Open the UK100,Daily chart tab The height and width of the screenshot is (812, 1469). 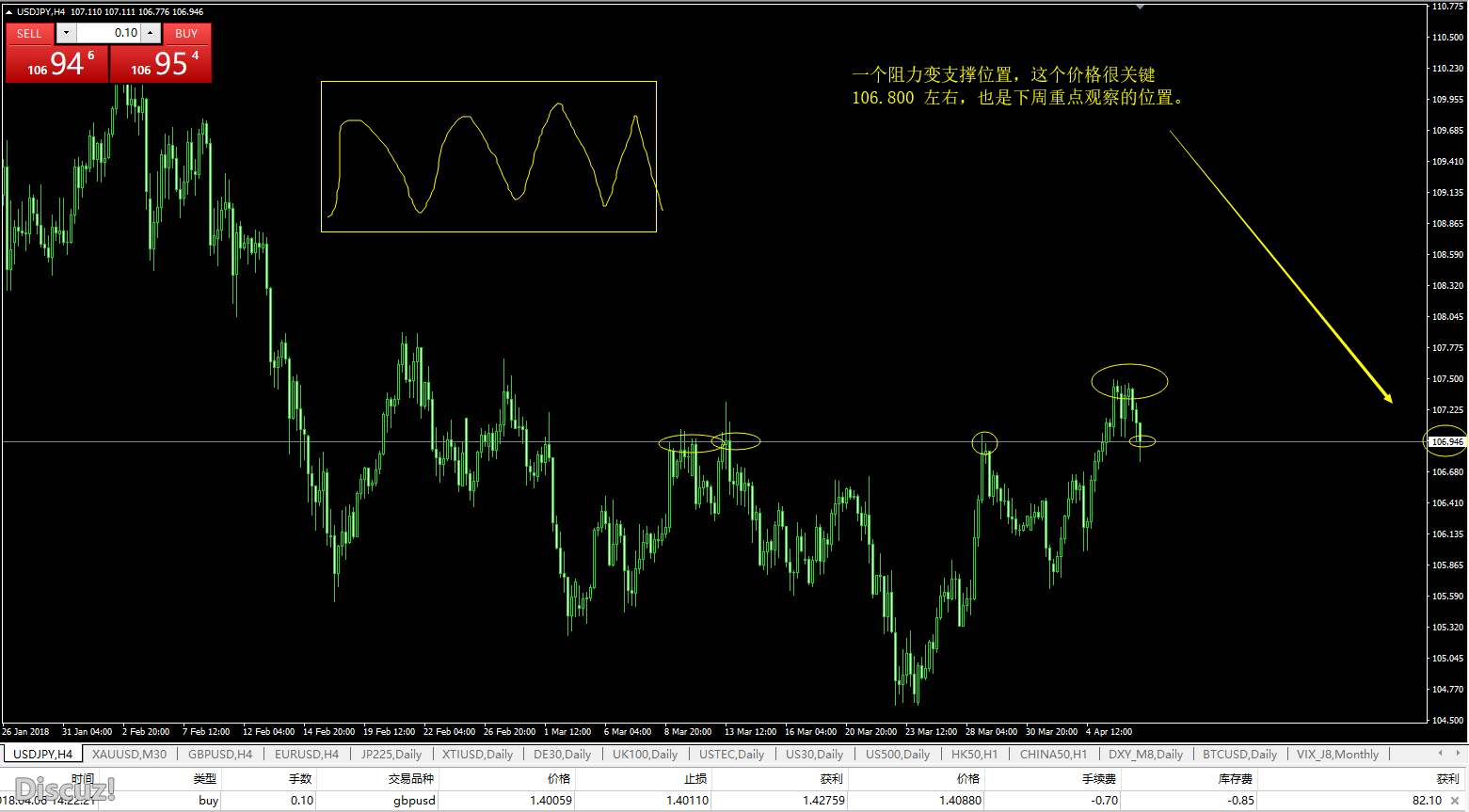click(645, 754)
